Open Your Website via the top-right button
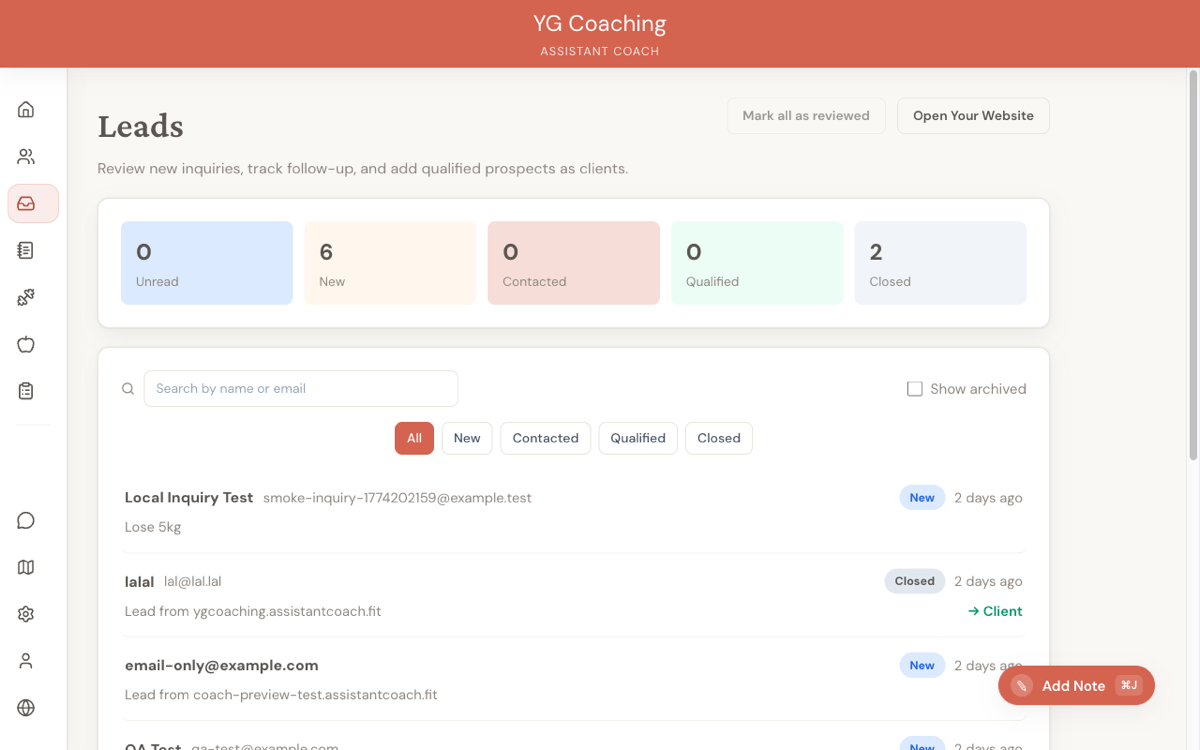1200x750 pixels. point(973,115)
